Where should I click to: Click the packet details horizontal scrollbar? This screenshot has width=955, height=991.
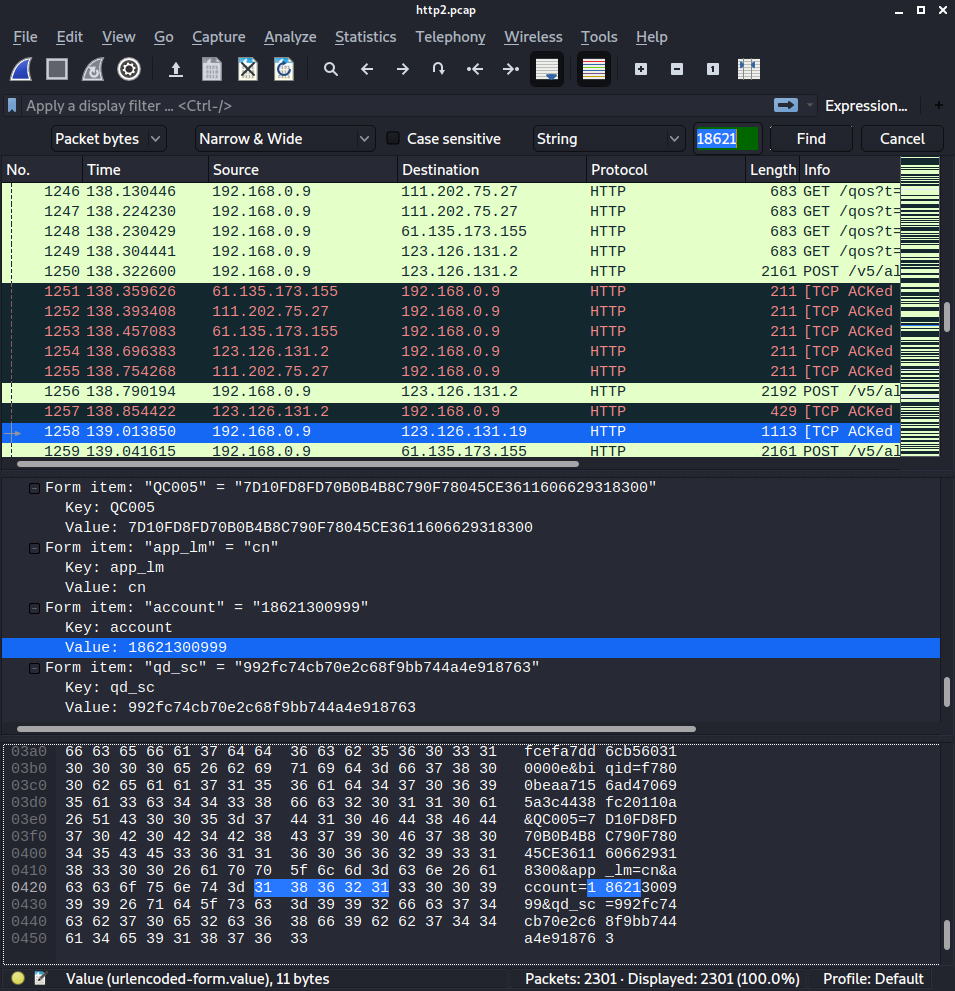click(356, 729)
